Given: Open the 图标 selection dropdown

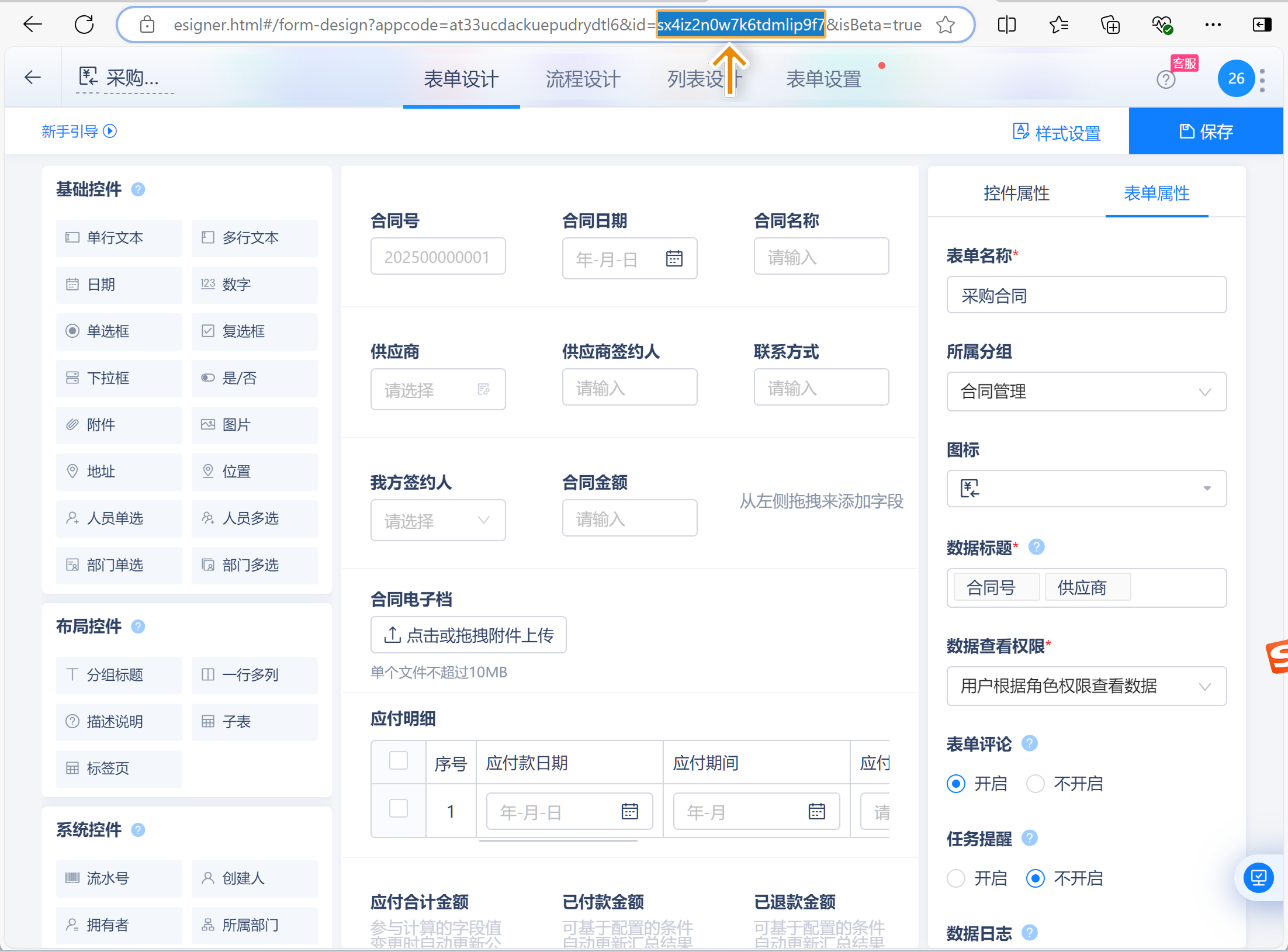Looking at the screenshot, I should click(x=1086, y=488).
